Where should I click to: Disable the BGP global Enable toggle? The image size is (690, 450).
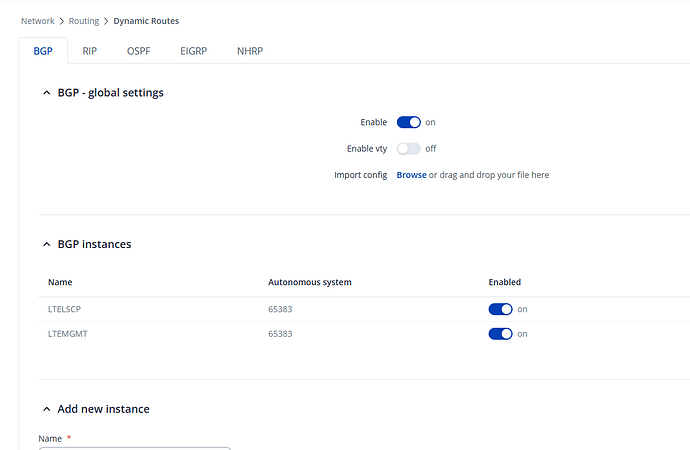[409, 122]
